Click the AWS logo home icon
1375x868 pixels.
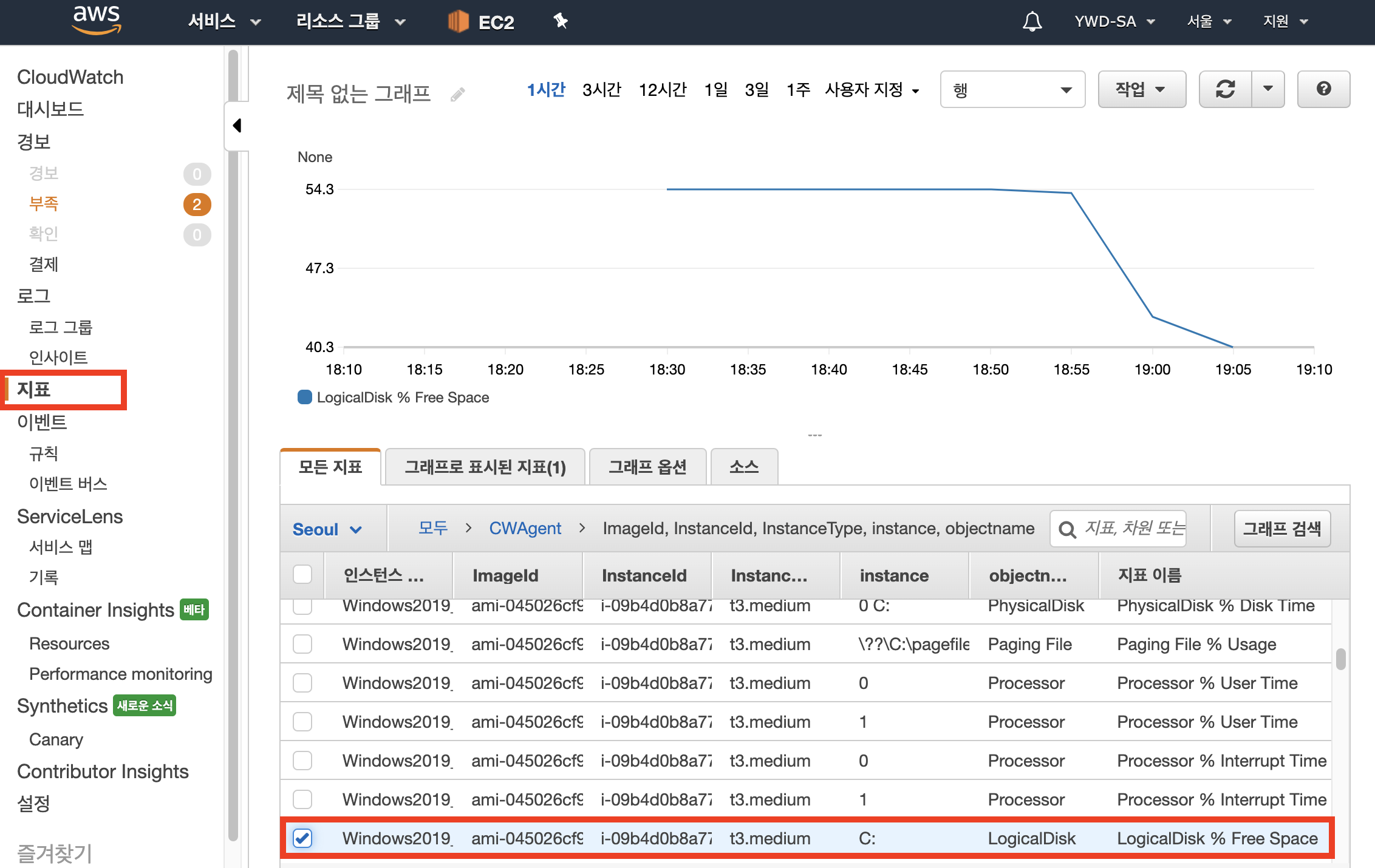point(97,21)
